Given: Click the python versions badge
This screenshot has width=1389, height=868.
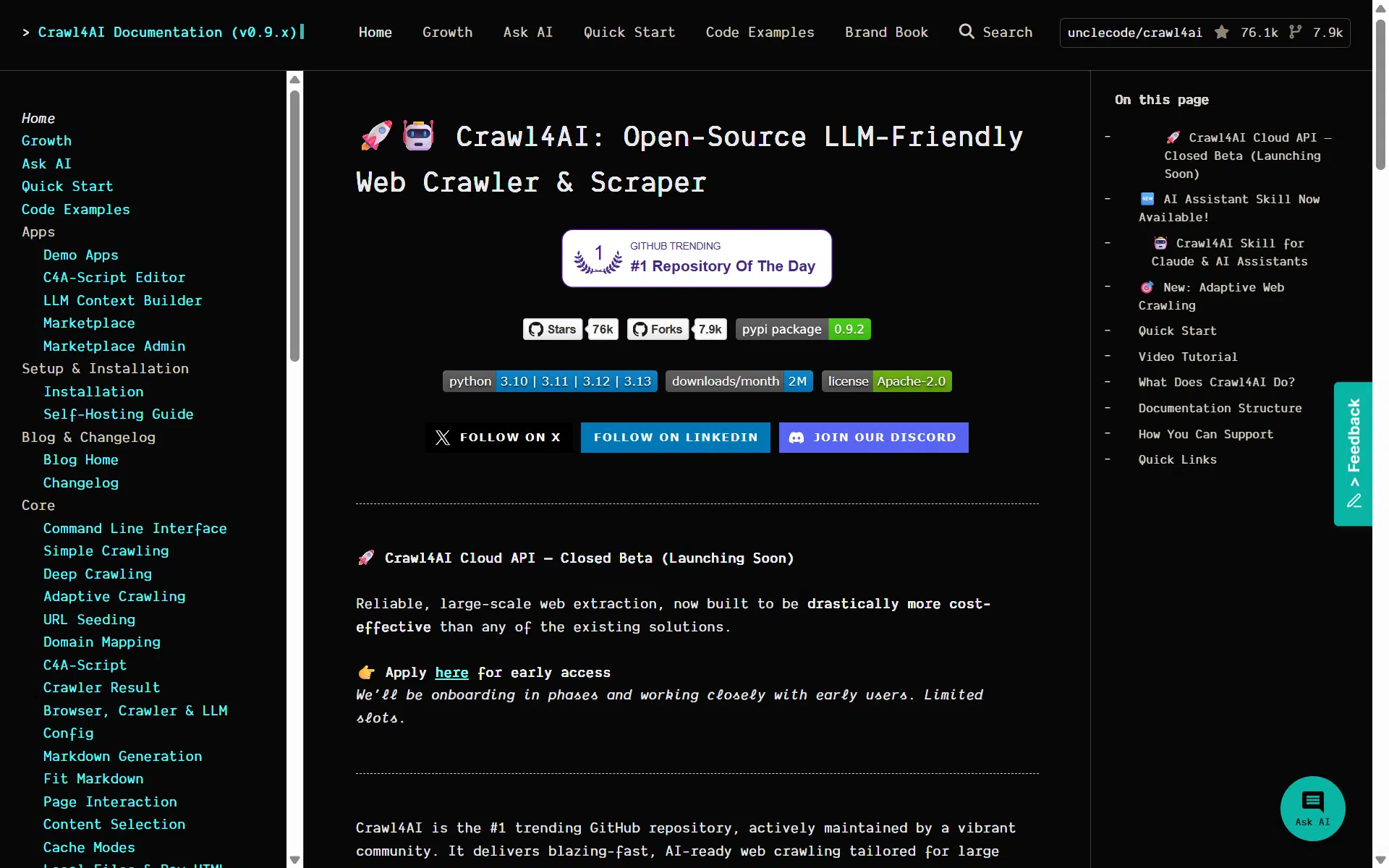Looking at the screenshot, I should tap(550, 381).
